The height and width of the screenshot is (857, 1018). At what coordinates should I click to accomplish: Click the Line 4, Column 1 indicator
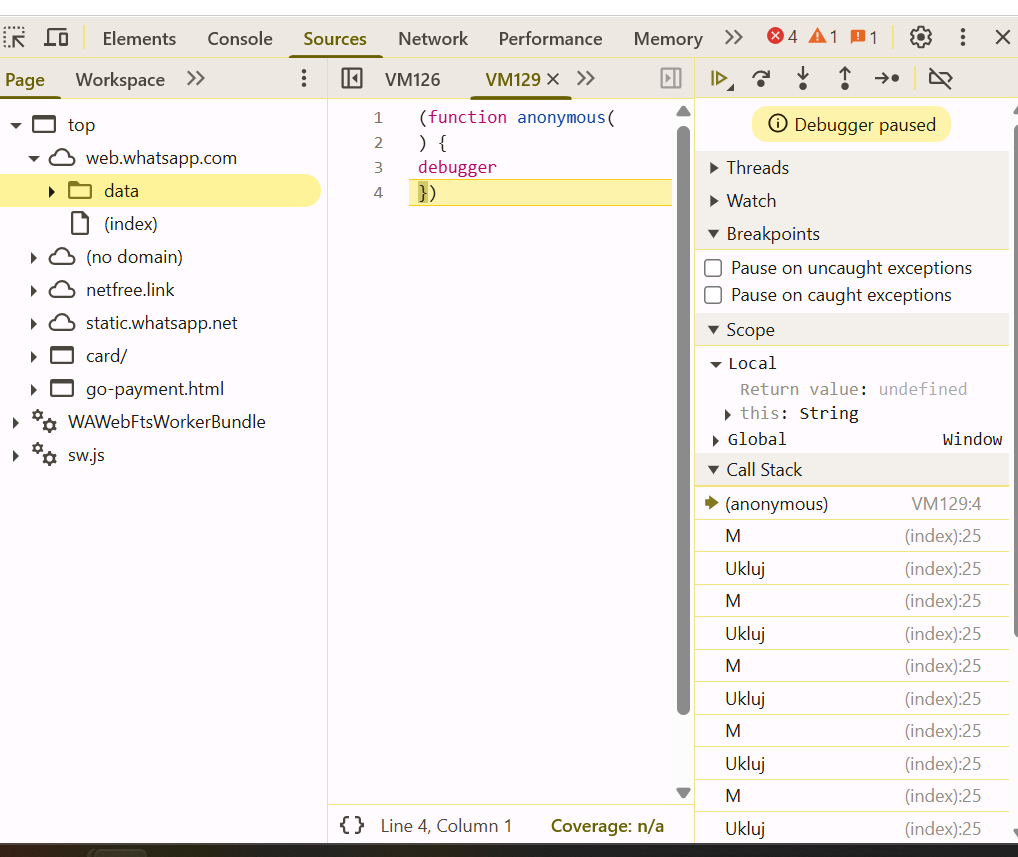446,826
